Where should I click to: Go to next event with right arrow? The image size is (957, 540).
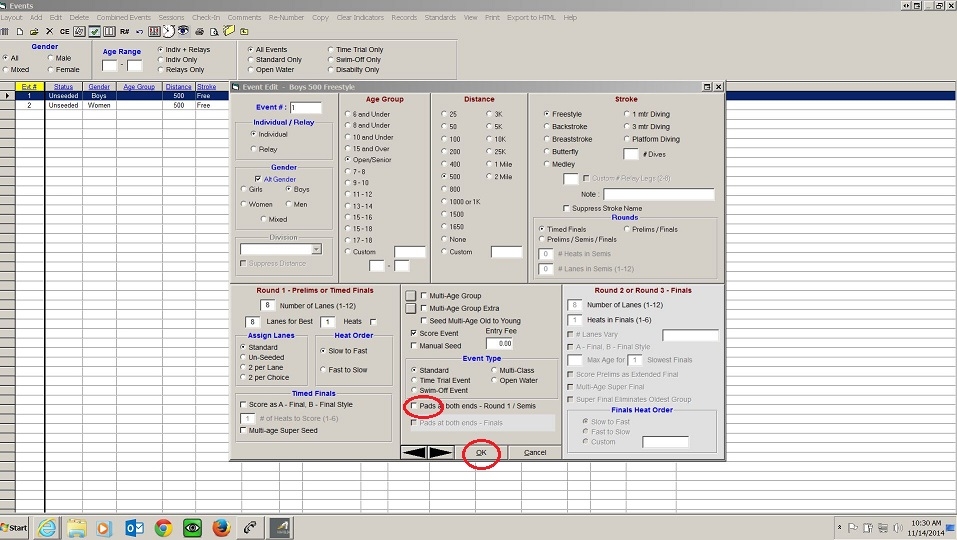(440, 452)
